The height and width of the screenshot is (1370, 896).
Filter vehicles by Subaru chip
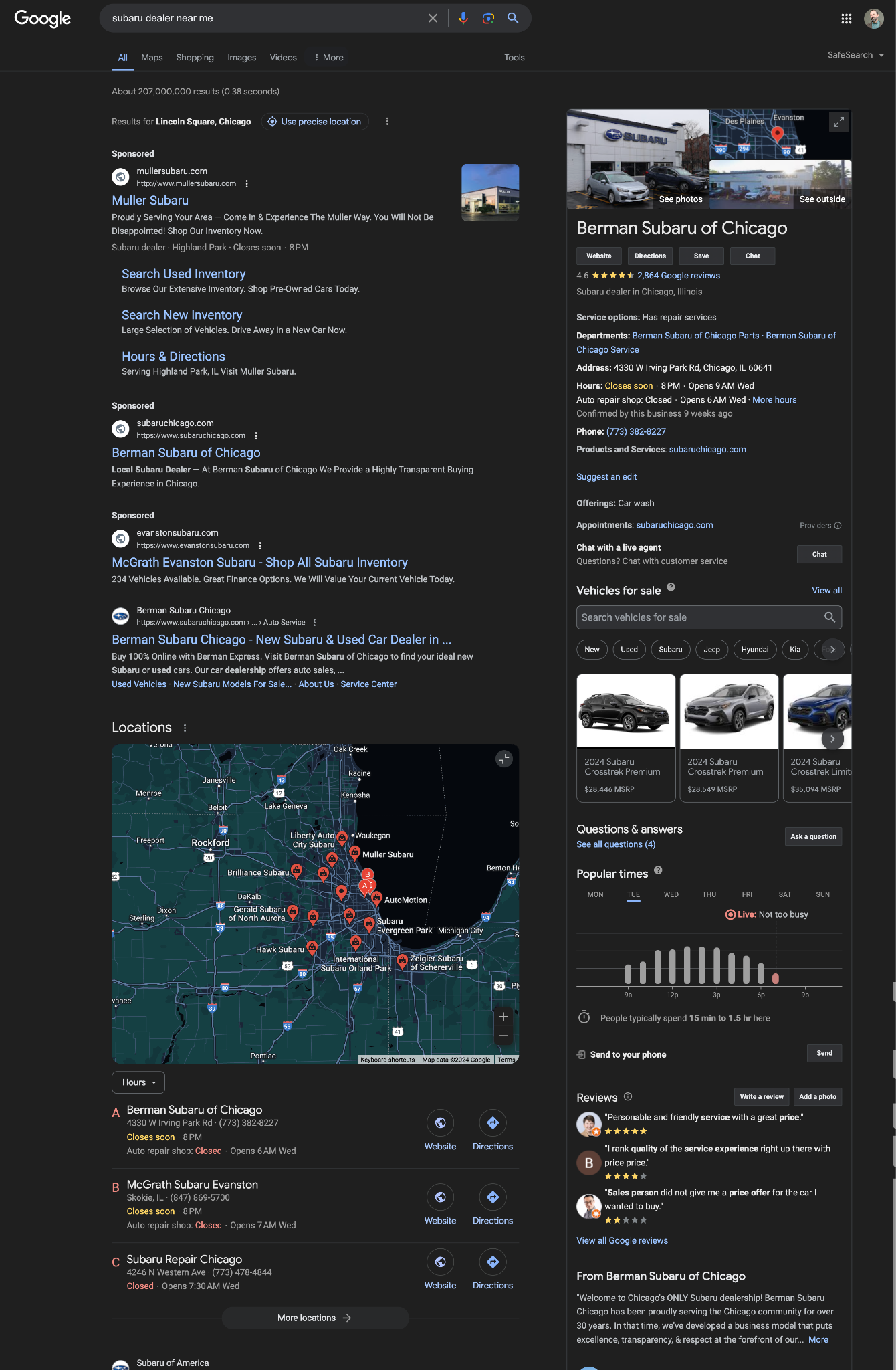pyautogui.click(x=671, y=650)
